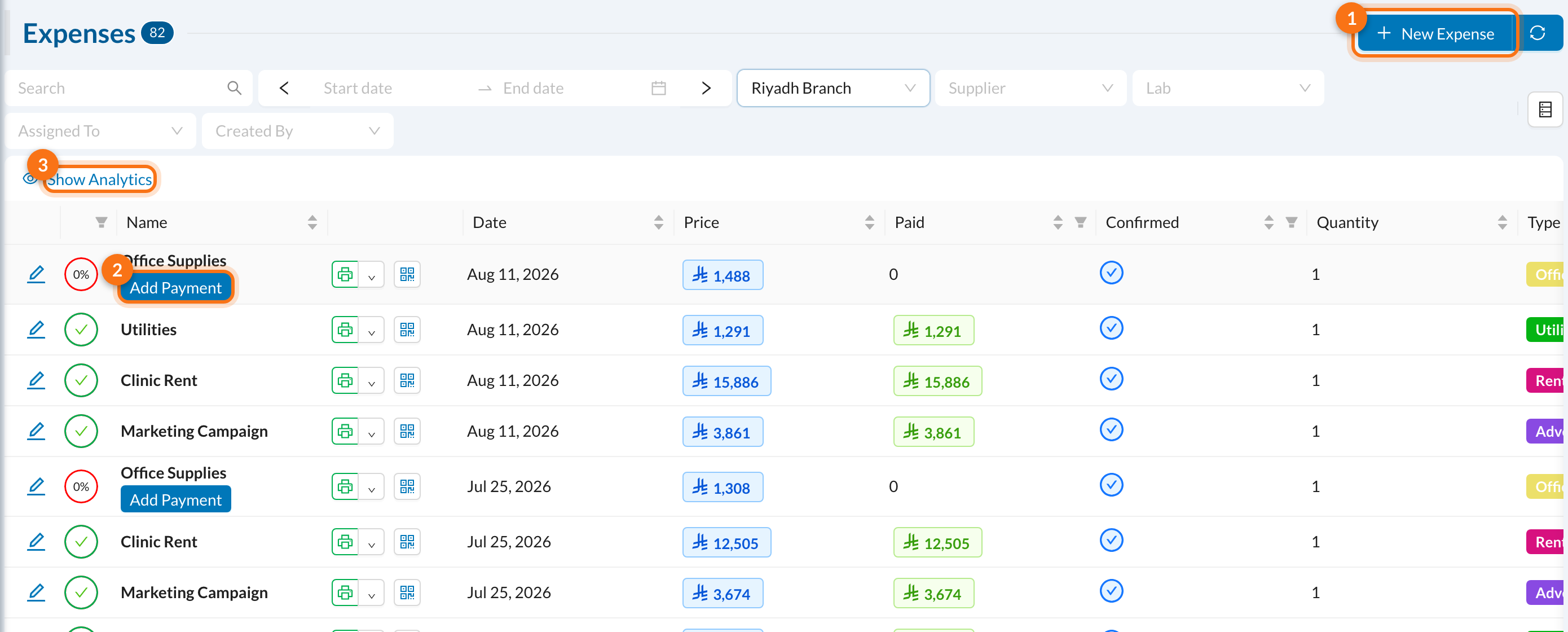Toggle confirmed check for Utilities row
1568x632 pixels.
click(1112, 328)
